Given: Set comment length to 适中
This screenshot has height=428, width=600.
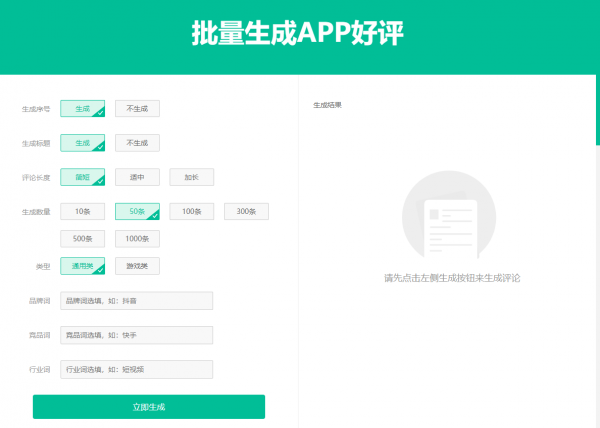Looking at the screenshot, I should [x=137, y=177].
